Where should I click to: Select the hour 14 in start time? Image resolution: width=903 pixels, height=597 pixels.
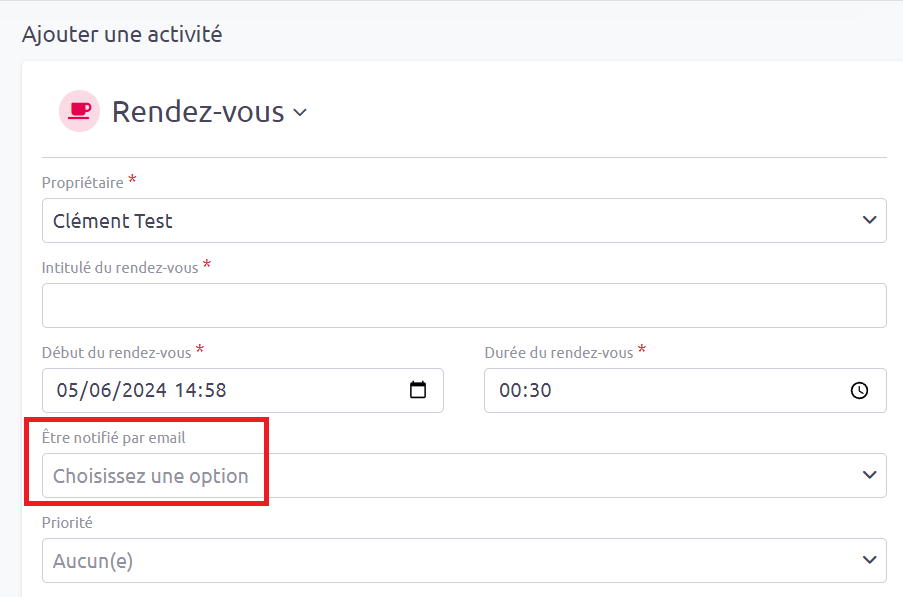coord(185,390)
